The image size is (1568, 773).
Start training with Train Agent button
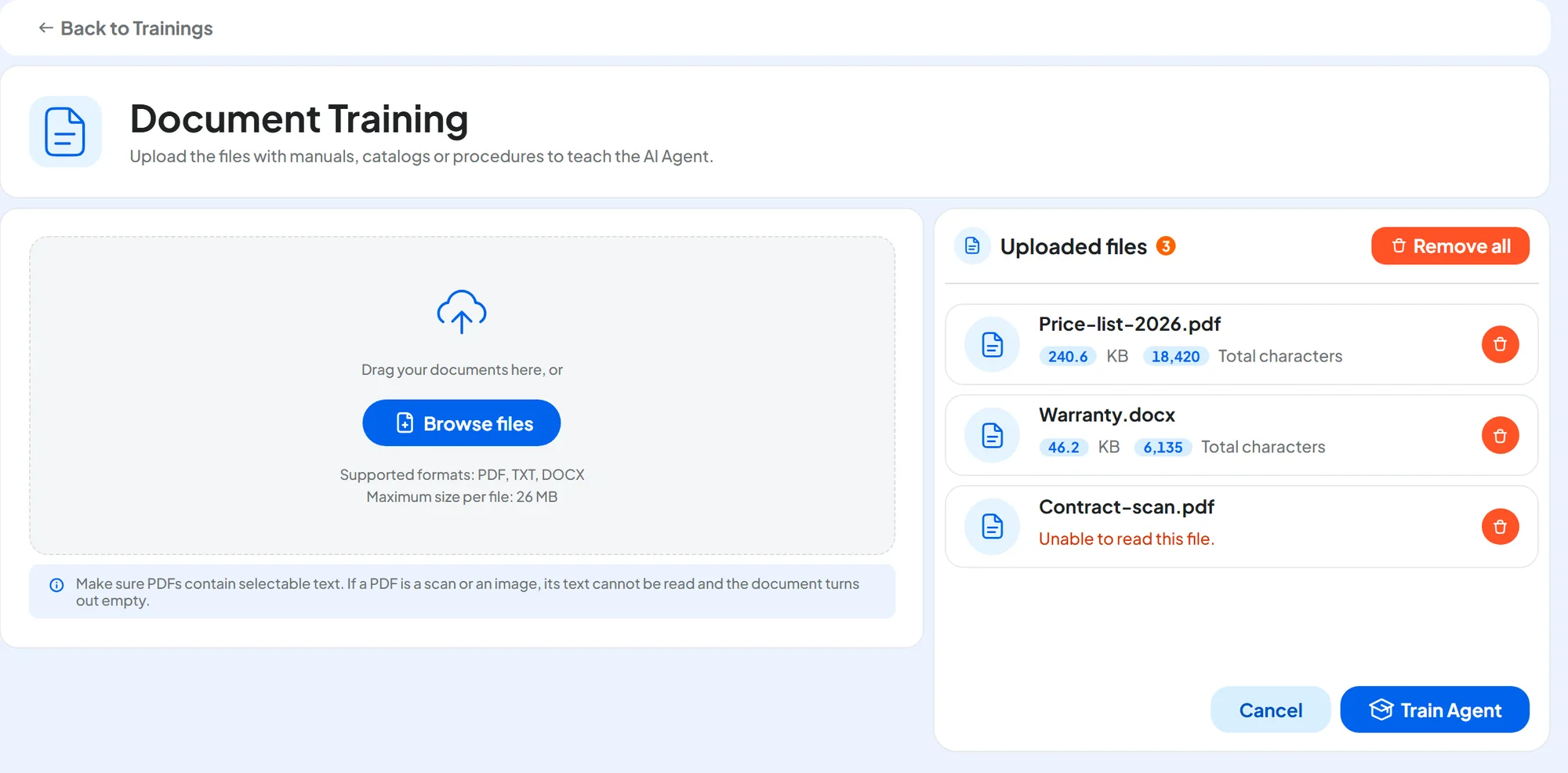pos(1435,709)
